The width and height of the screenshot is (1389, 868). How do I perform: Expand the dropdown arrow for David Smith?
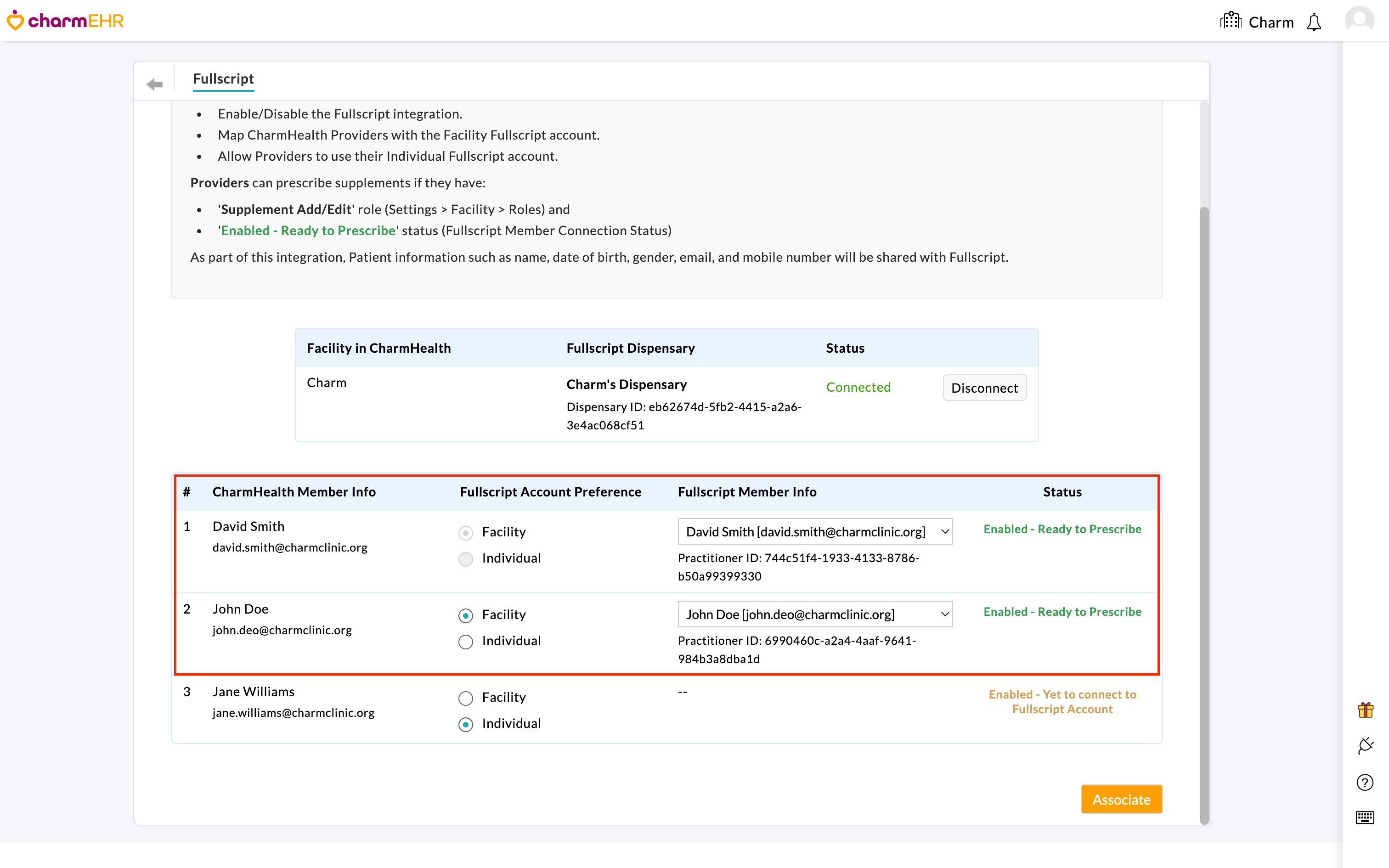click(x=945, y=532)
